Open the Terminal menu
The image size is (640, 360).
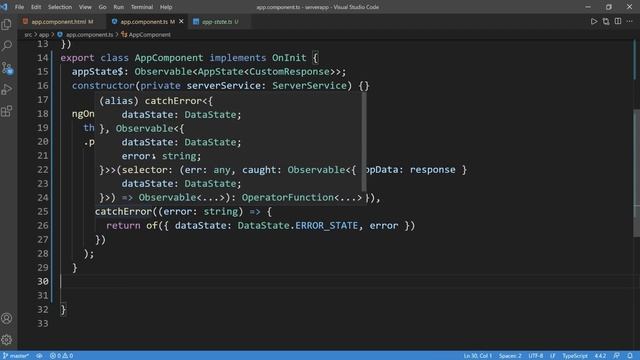click(x=142, y=7)
